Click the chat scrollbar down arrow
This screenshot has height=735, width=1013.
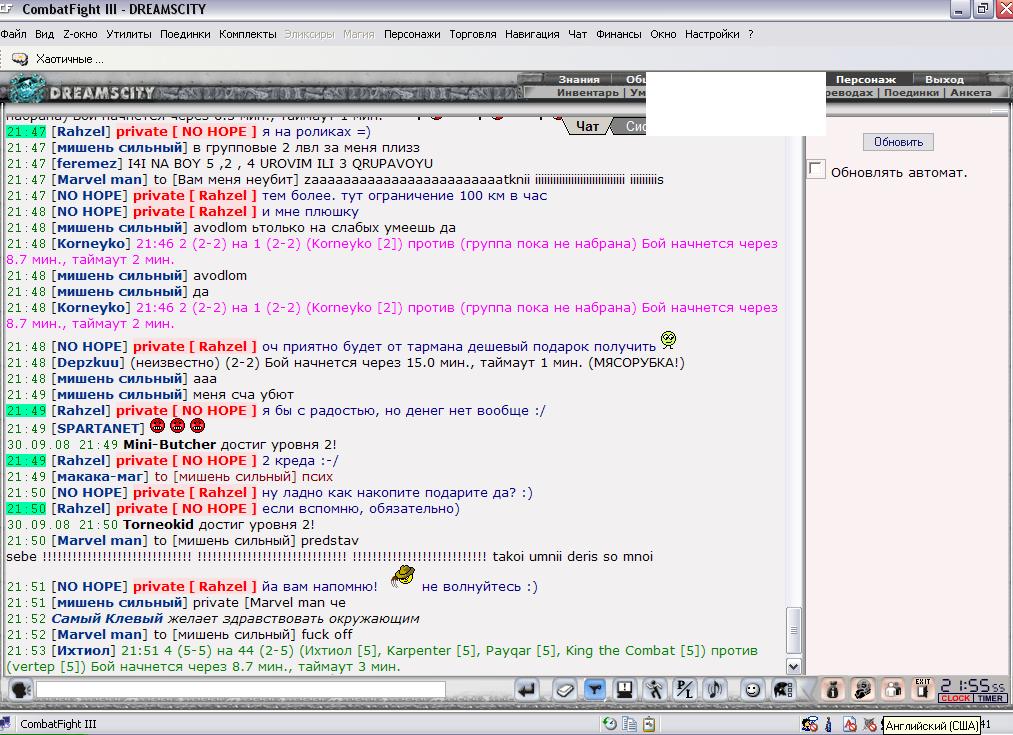click(794, 666)
